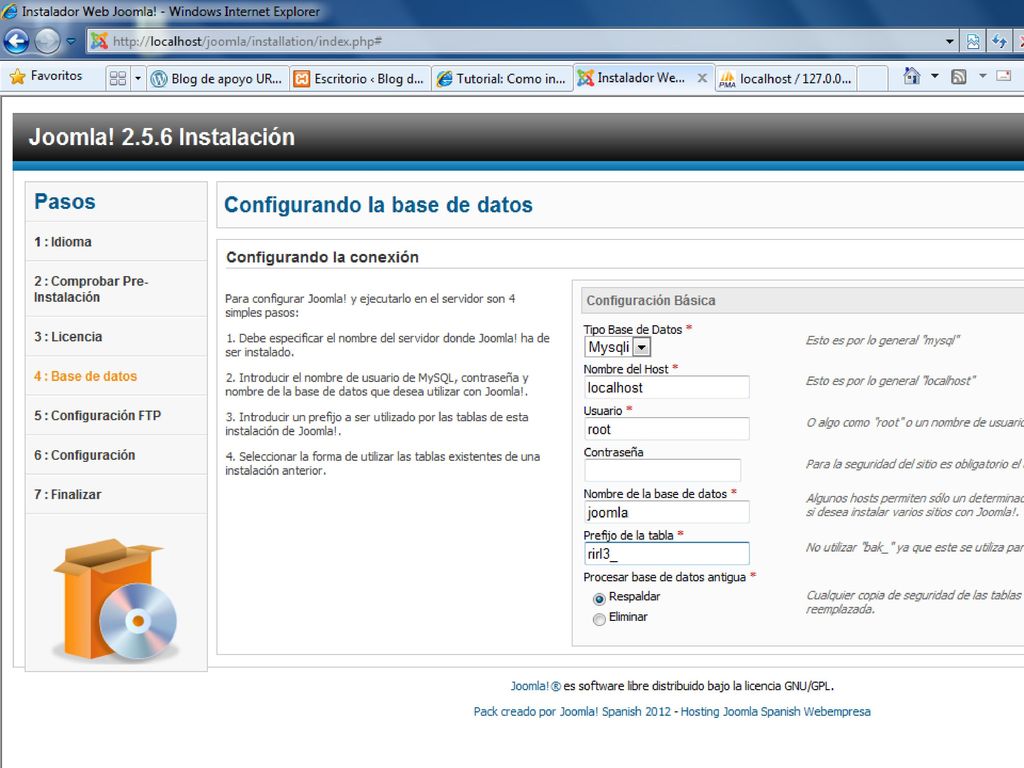Click the Prefijo de la tabla field
The height and width of the screenshot is (768, 1024).
666,554
